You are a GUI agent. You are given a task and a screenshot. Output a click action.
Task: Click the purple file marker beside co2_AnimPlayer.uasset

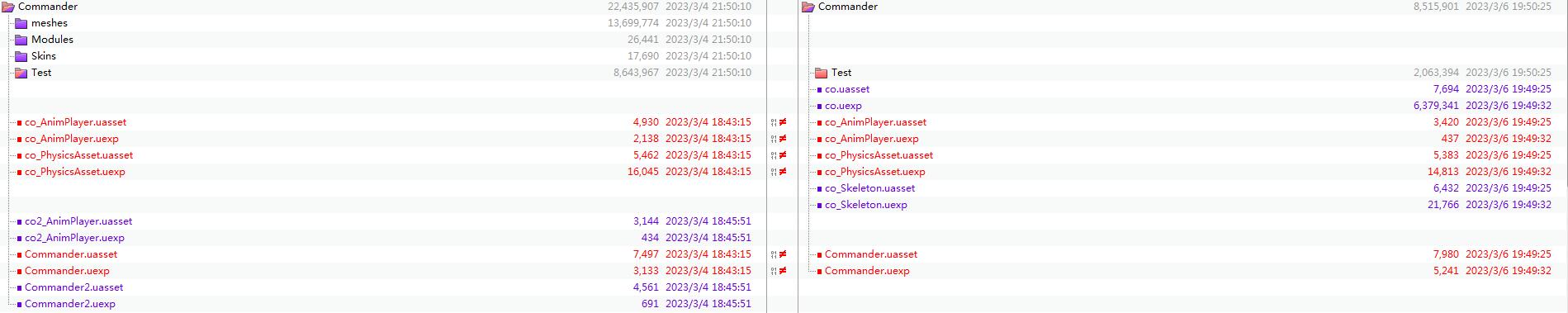click(x=20, y=221)
